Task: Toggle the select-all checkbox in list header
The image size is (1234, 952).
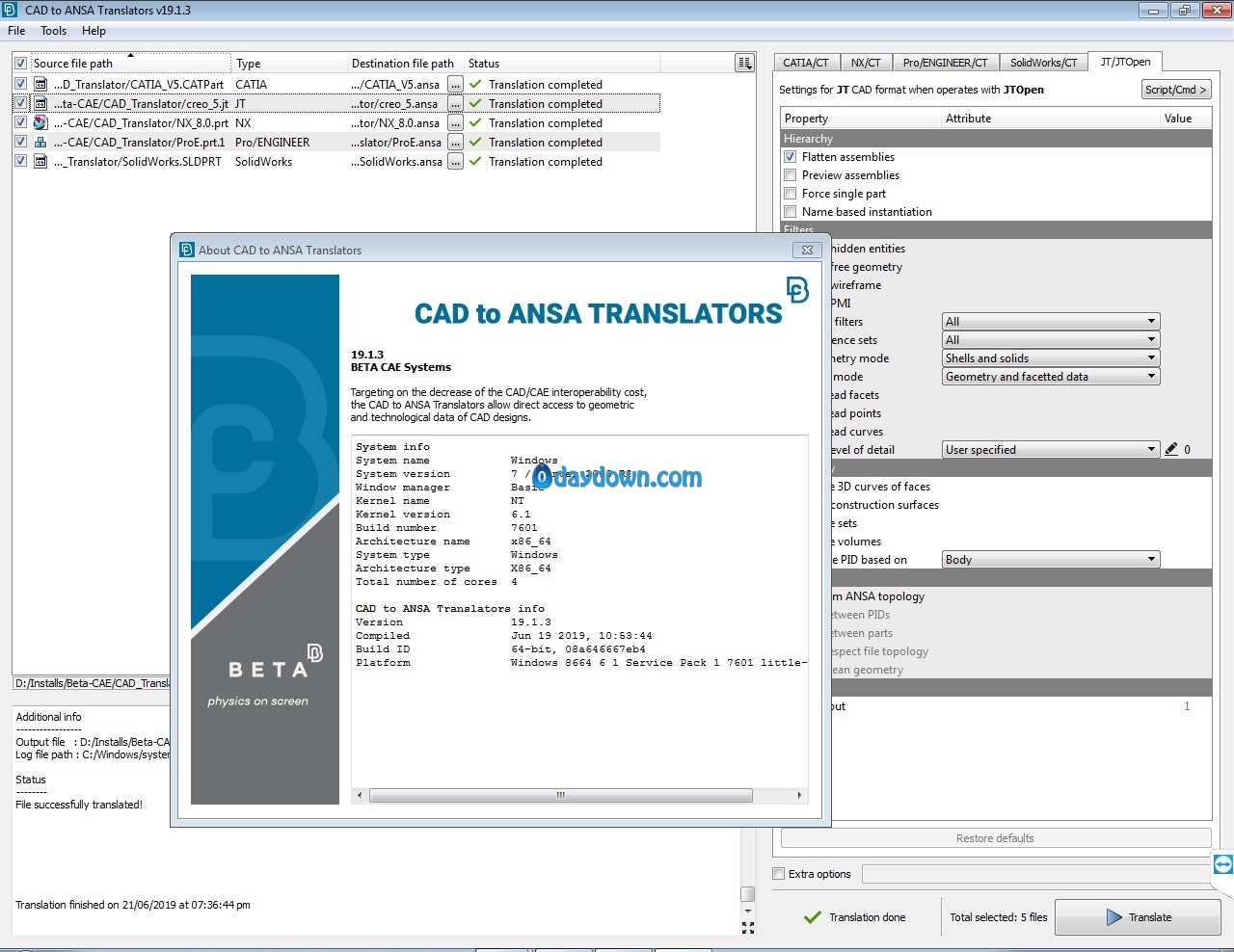Action: pyautogui.click(x=20, y=63)
